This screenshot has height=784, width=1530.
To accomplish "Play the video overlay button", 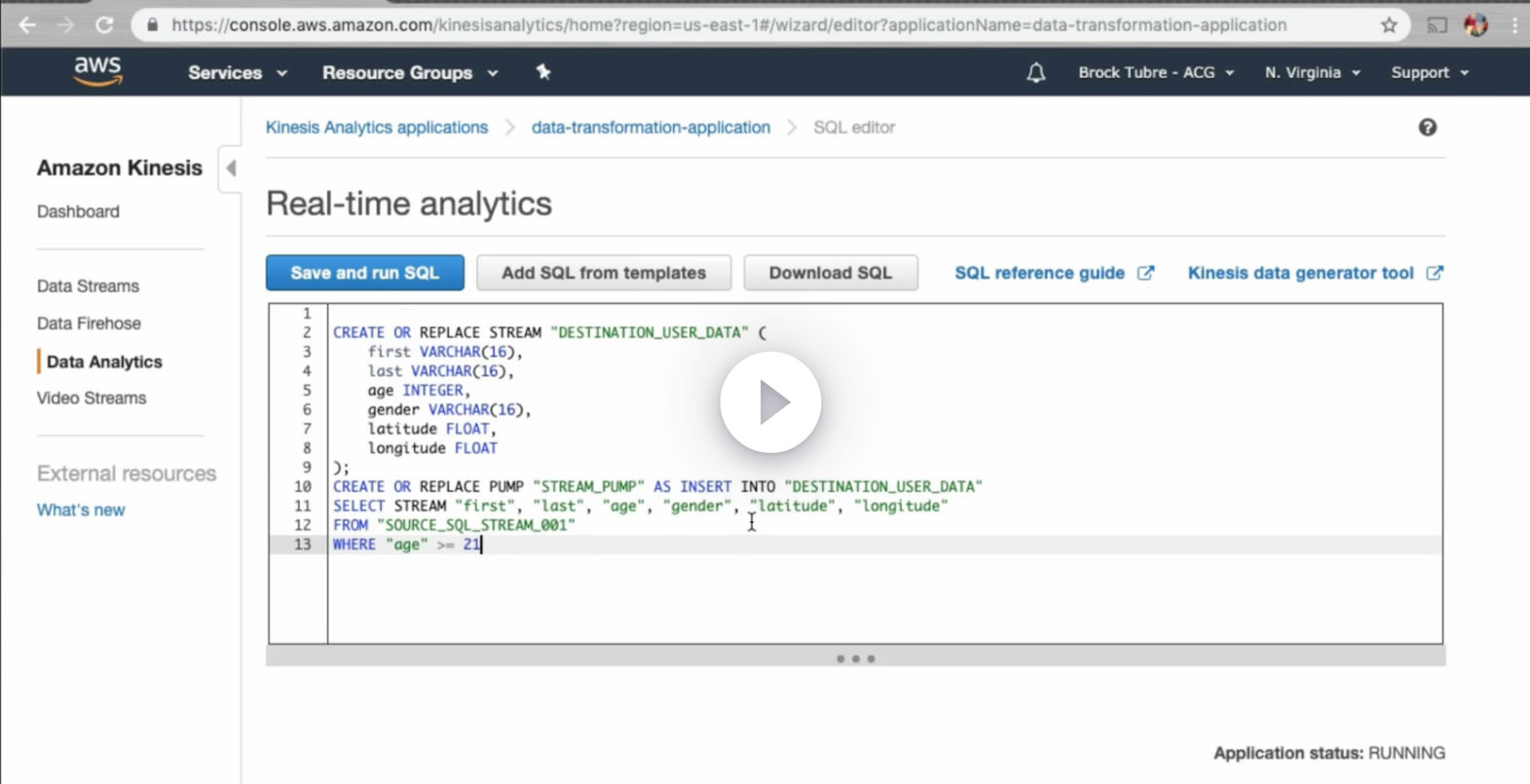I will point(770,402).
